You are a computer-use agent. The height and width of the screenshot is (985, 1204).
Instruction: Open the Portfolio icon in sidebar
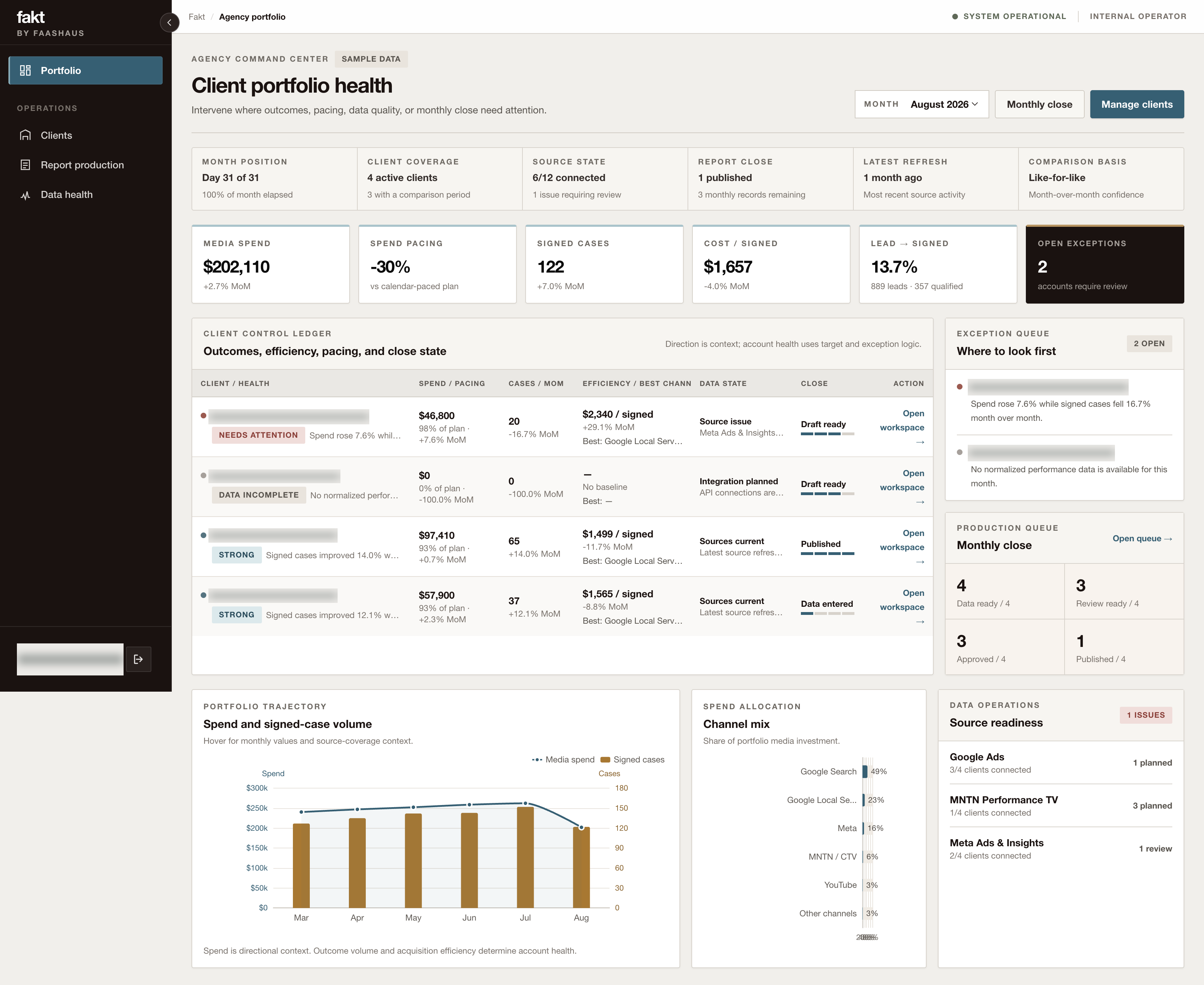25,70
